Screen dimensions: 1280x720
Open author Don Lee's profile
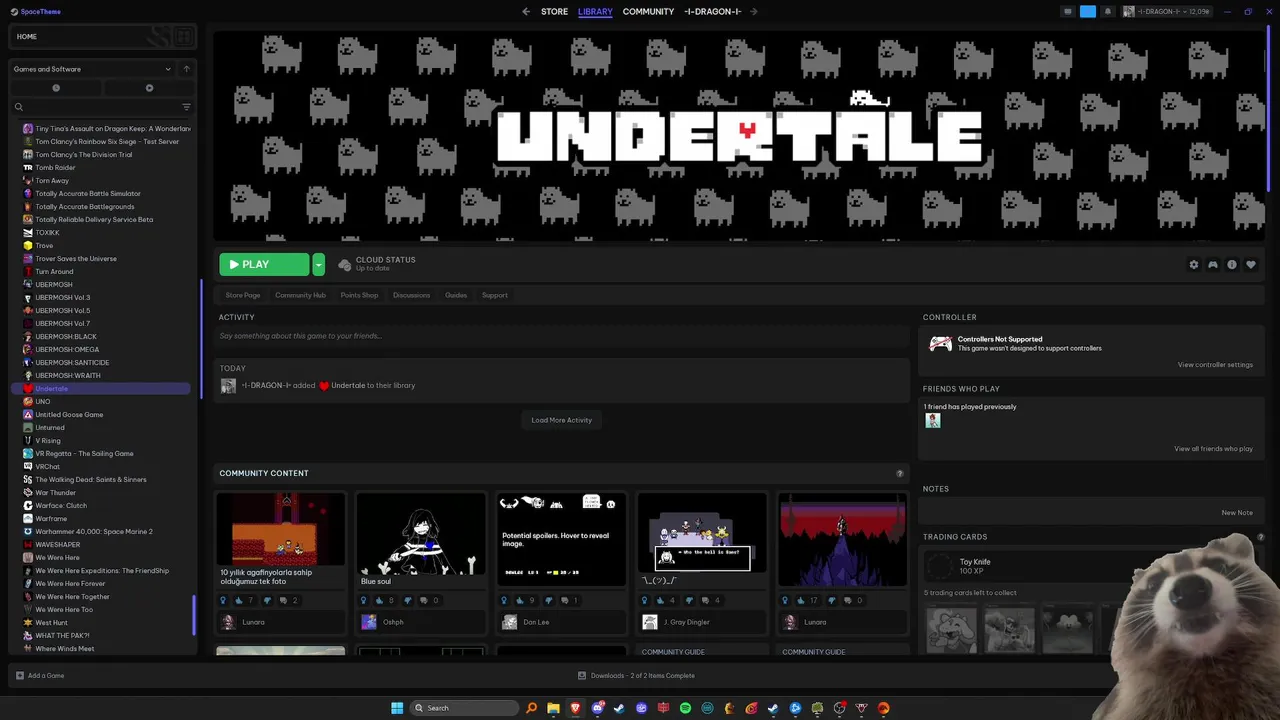click(536, 622)
